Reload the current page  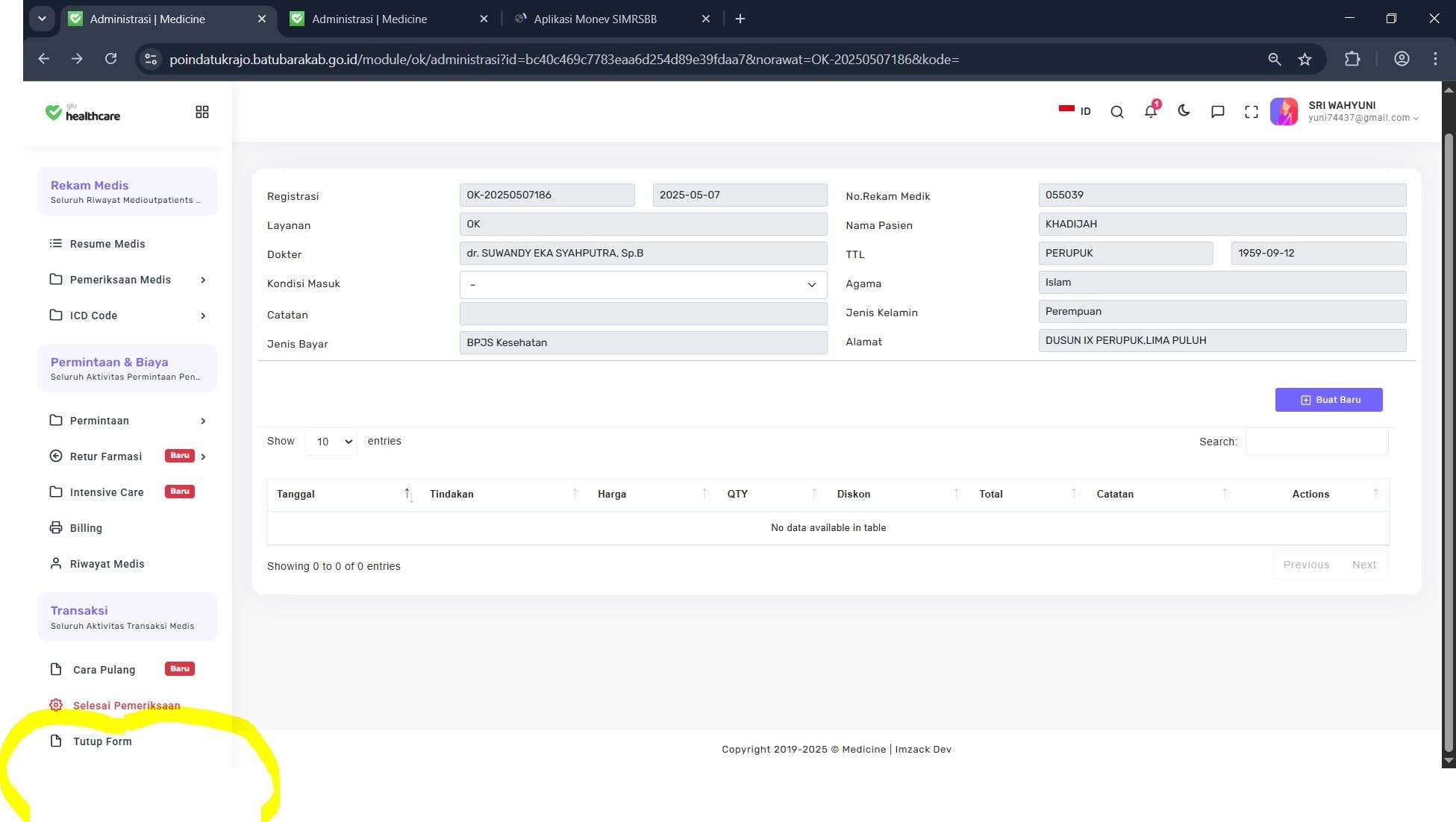pyautogui.click(x=110, y=59)
